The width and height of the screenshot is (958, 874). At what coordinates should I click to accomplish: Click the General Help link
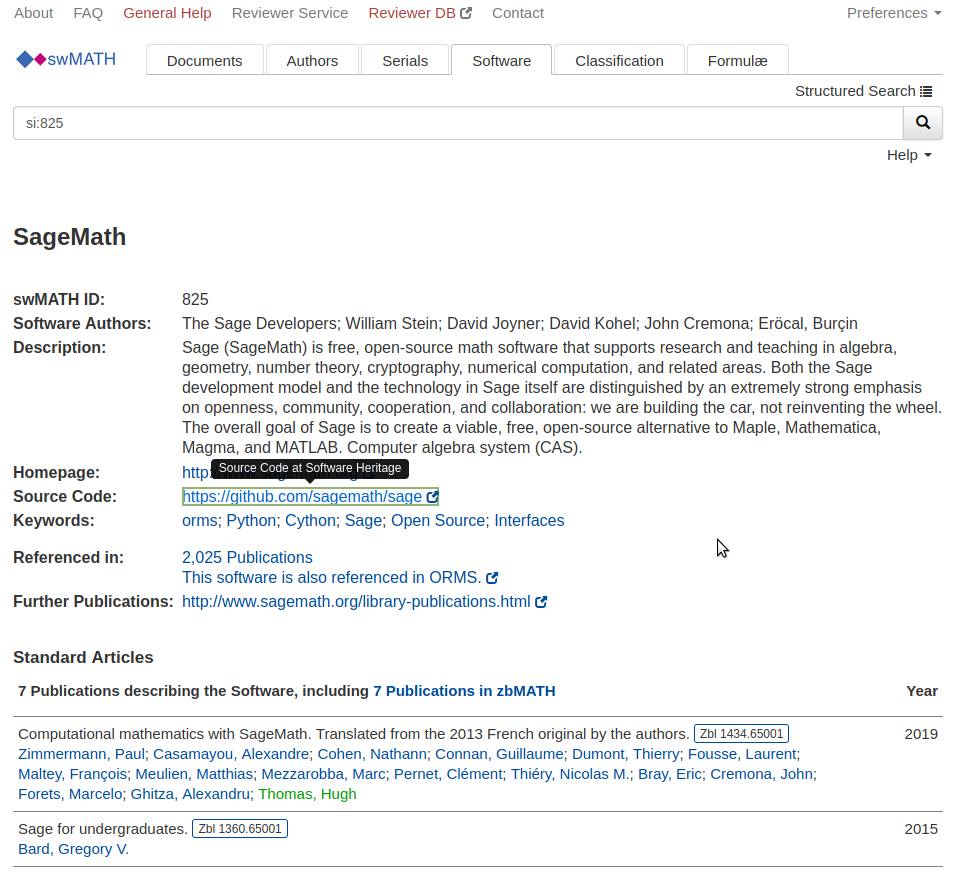(167, 13)
